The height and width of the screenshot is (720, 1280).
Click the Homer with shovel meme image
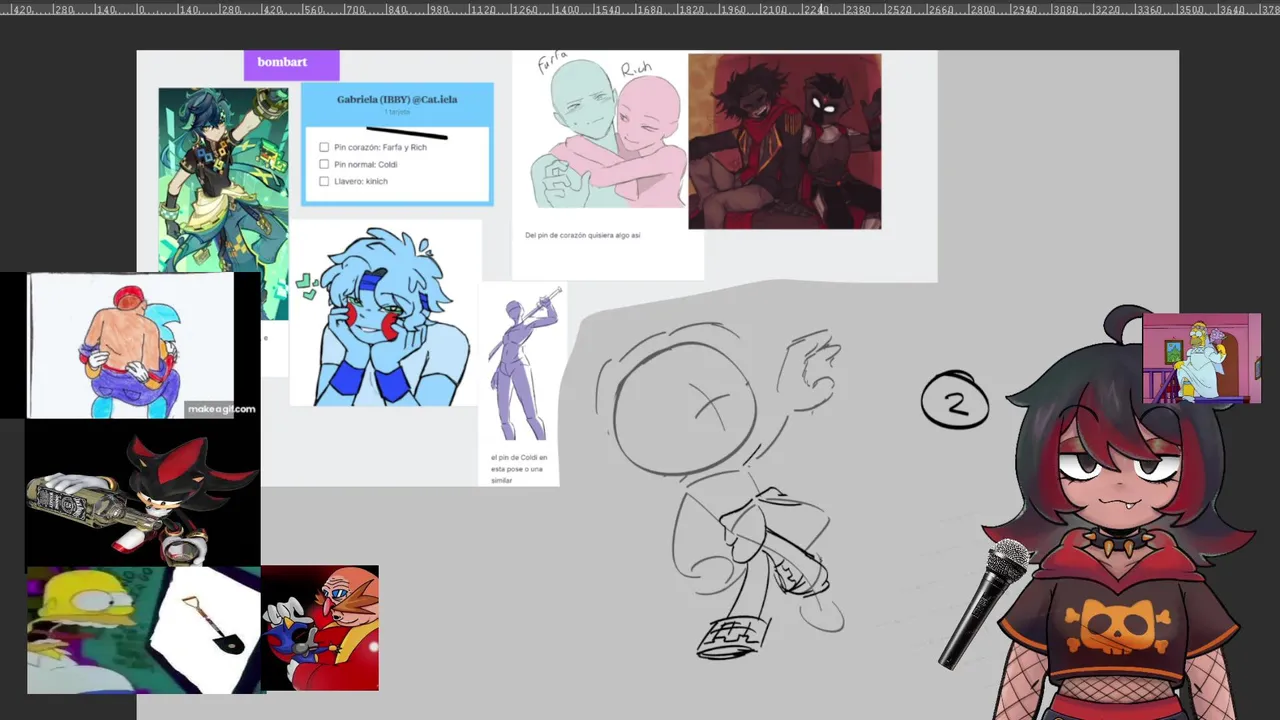pos(144,630)
